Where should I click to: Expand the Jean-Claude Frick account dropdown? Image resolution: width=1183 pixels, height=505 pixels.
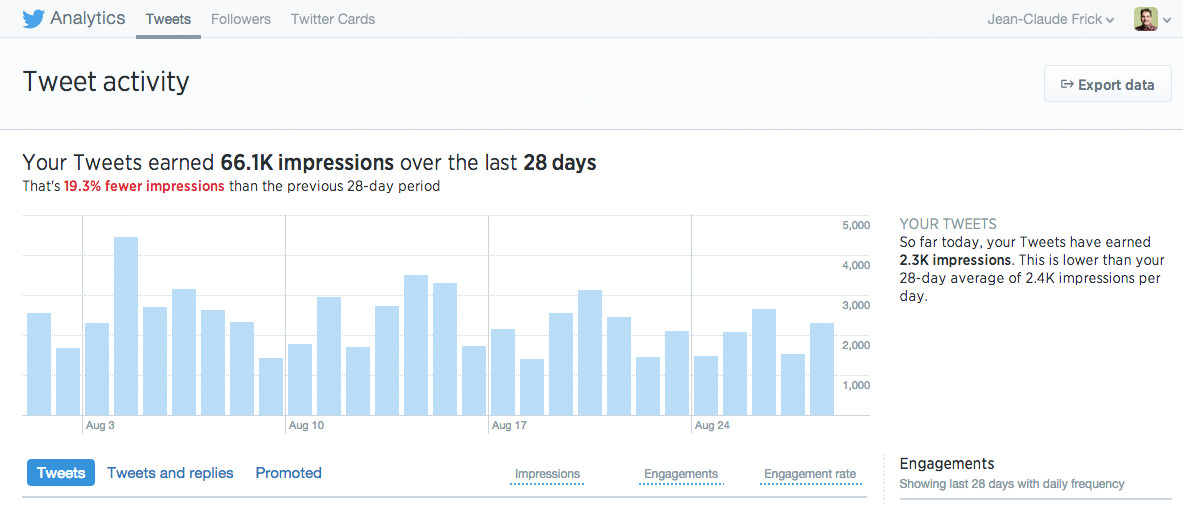[x=1051, y=20]
